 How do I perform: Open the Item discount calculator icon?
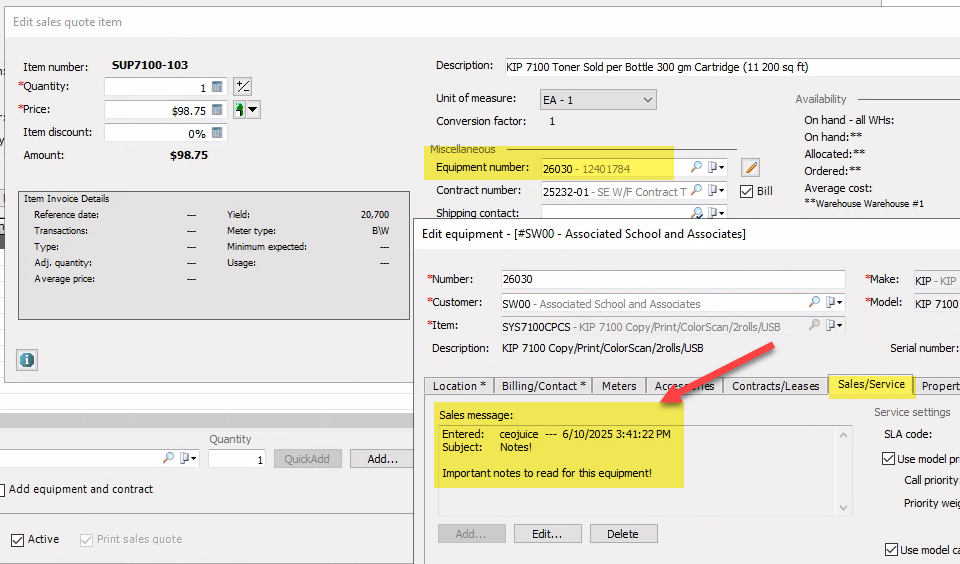click(x=217, y=133)
